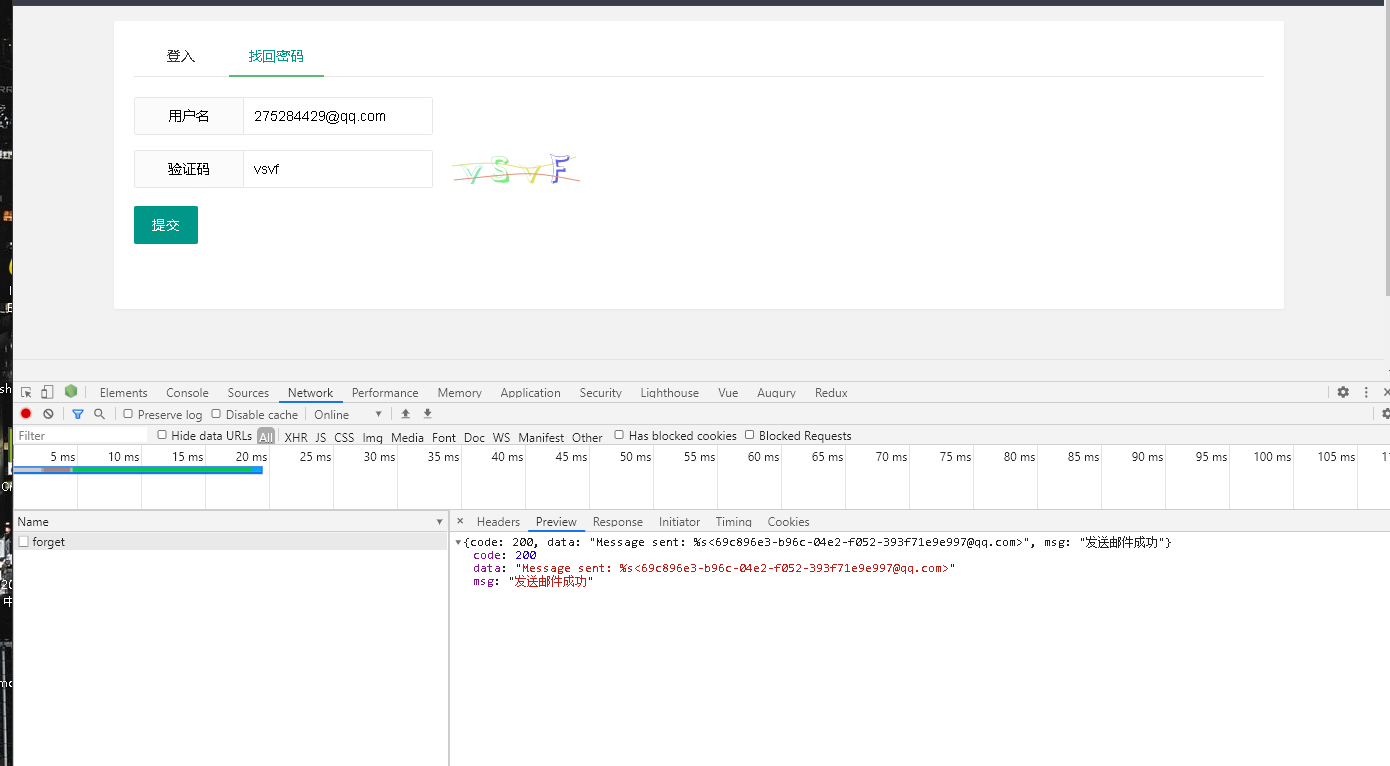Screen dimensions: 1390x766
Task: Close the request details pane
Action: click(460, 521)
